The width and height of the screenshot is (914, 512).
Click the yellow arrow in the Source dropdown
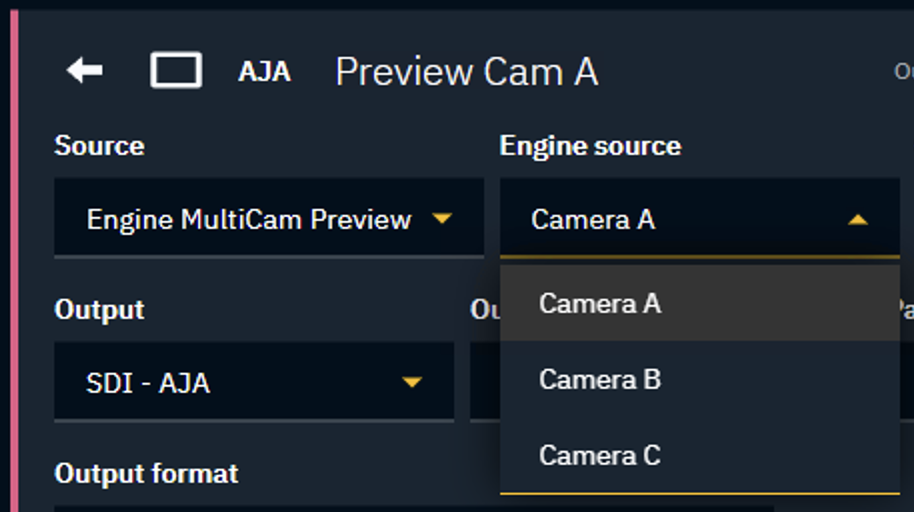(442, 218)
